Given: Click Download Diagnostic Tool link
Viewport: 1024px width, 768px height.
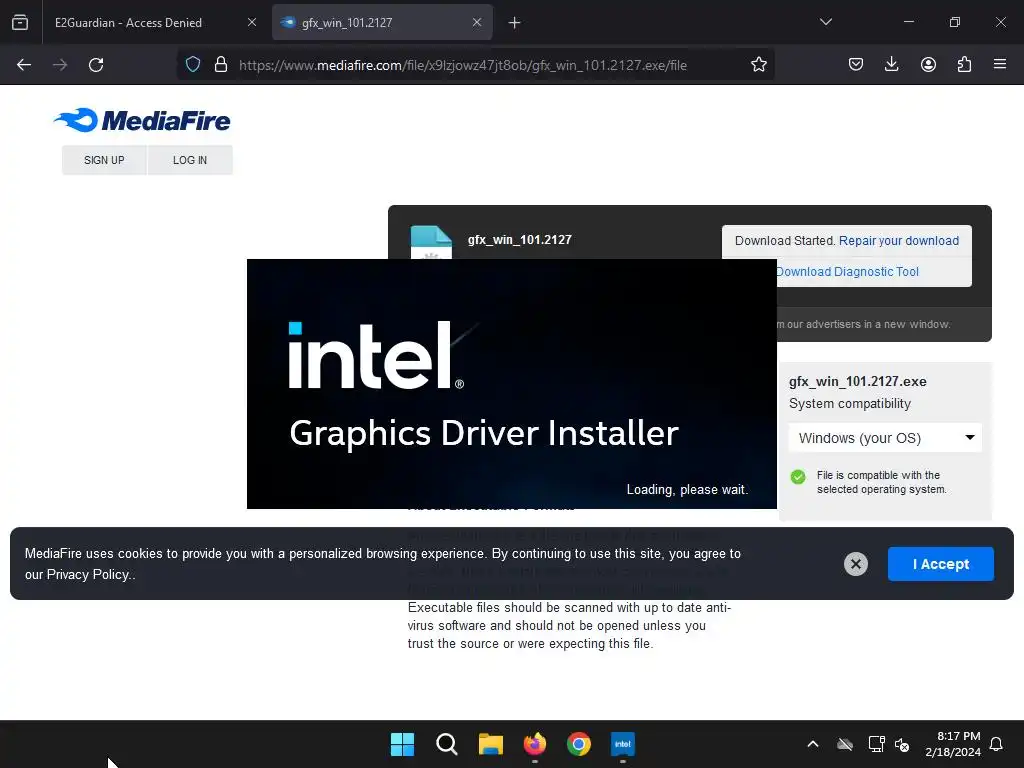Looking at the screenshot, I should (847, 272).
